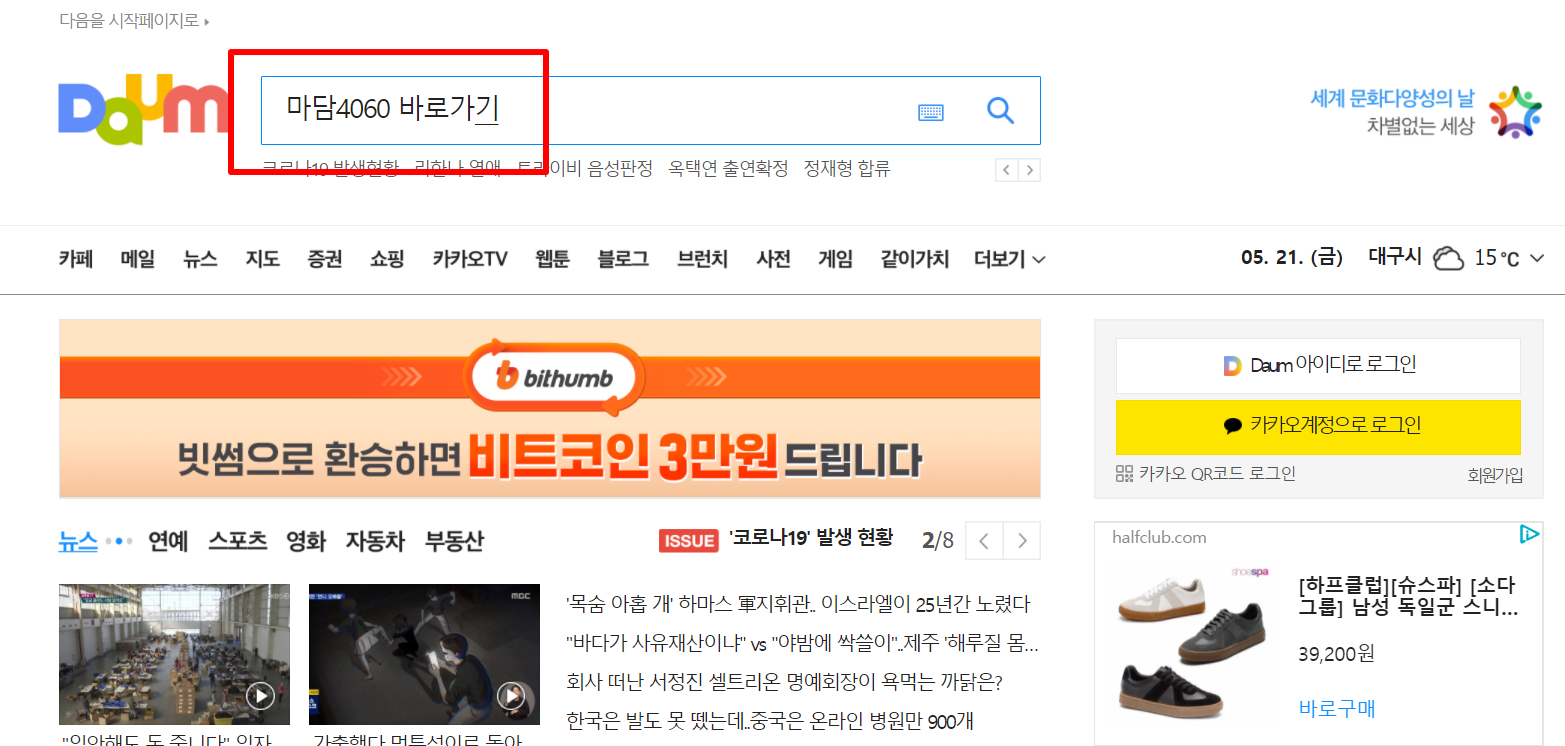Click 회원가입 sign-up link
1565x746 pixels.
coord(1495,476)
